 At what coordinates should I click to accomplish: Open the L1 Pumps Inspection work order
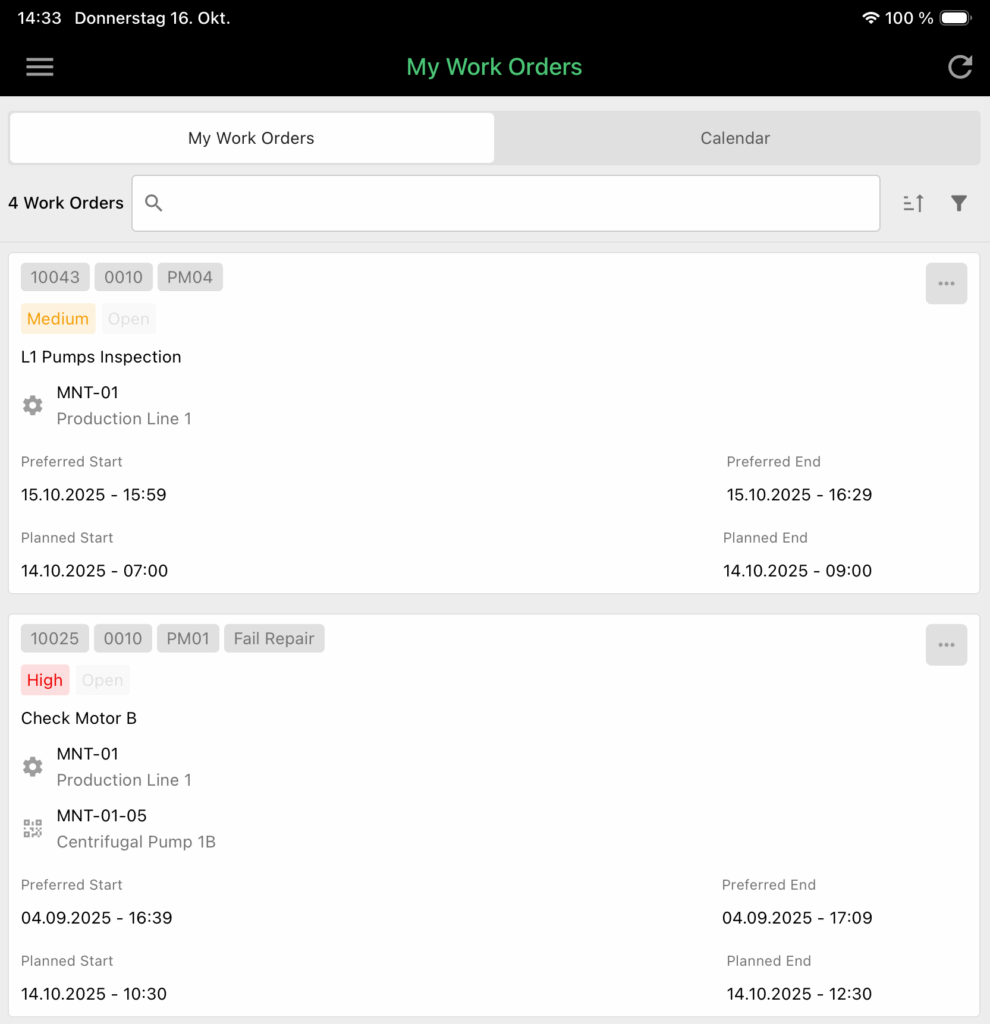click(x=101, y=357)
